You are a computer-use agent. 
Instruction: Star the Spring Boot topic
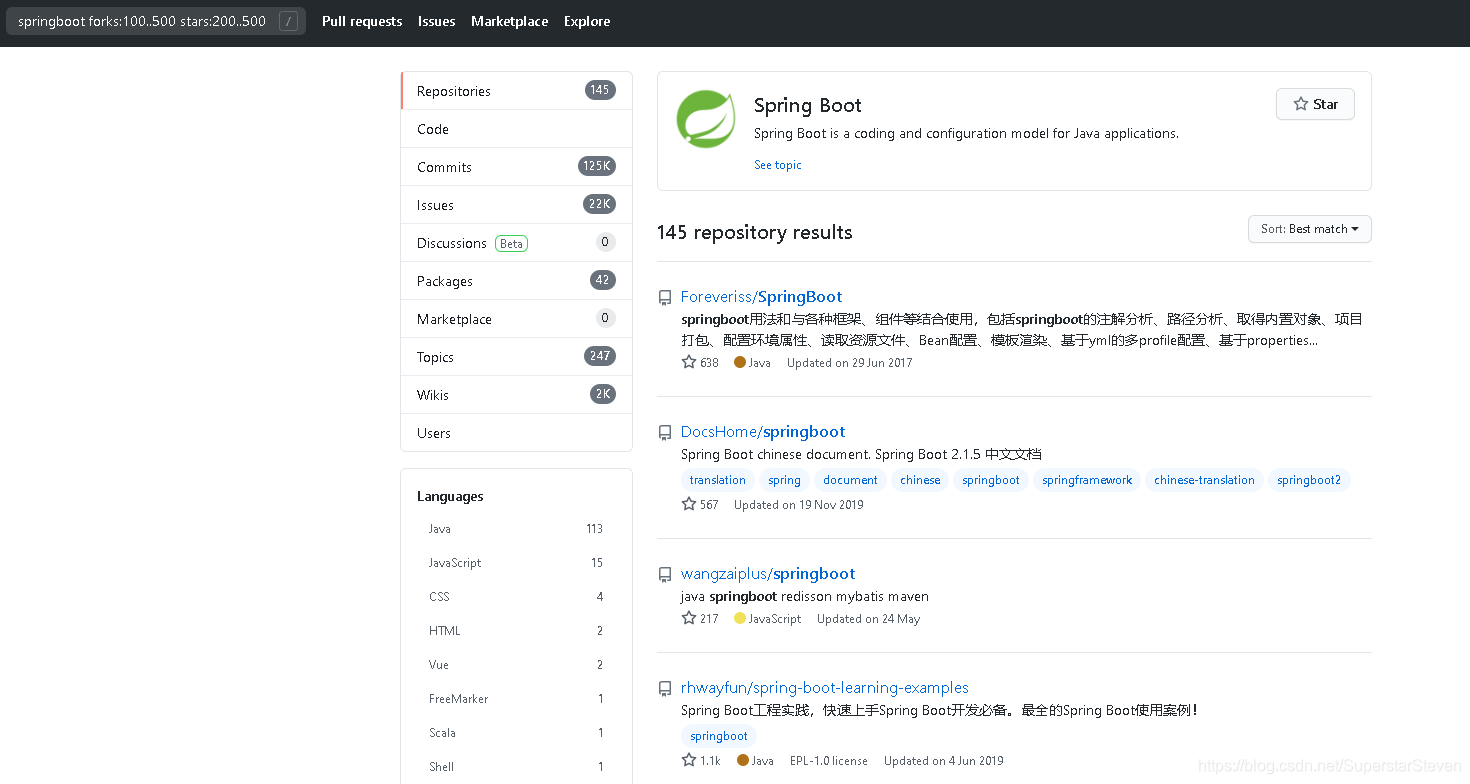1315,104
